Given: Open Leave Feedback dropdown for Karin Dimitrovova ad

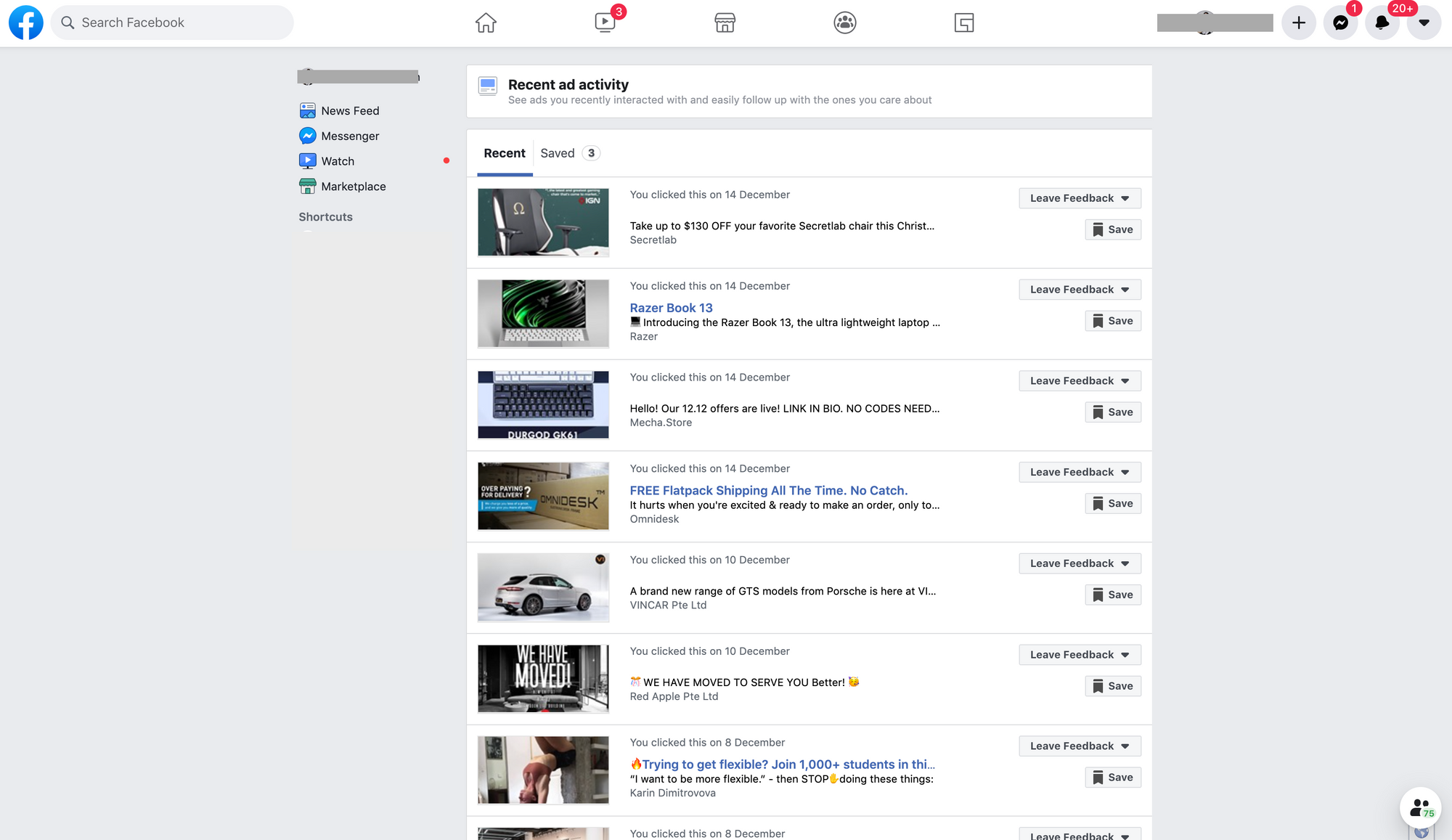Looking at the screenshot, I should tap(1080, 746).
